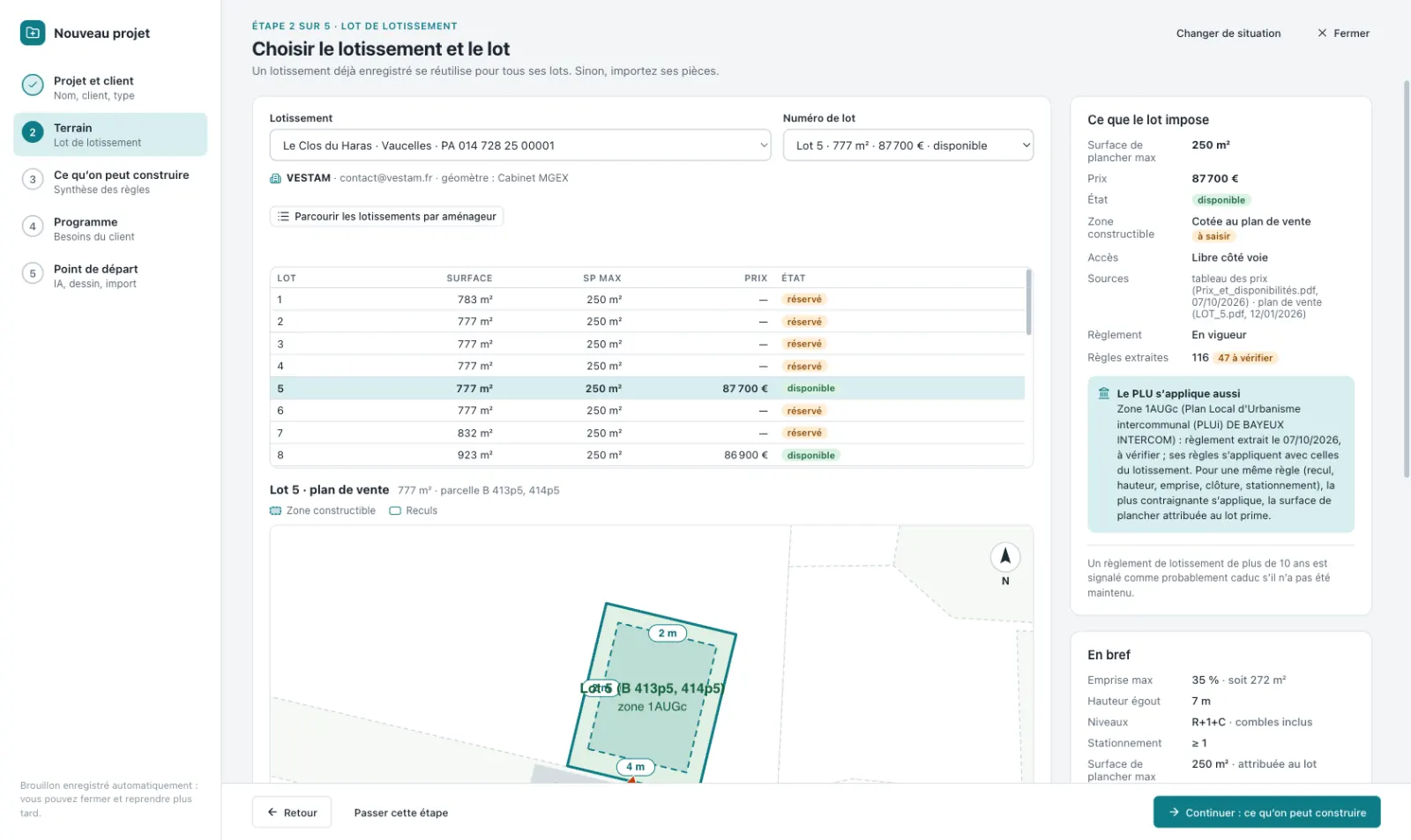Click the Nouveau projet folder icon
This screenshot has width=1411, height=840.
33,33
